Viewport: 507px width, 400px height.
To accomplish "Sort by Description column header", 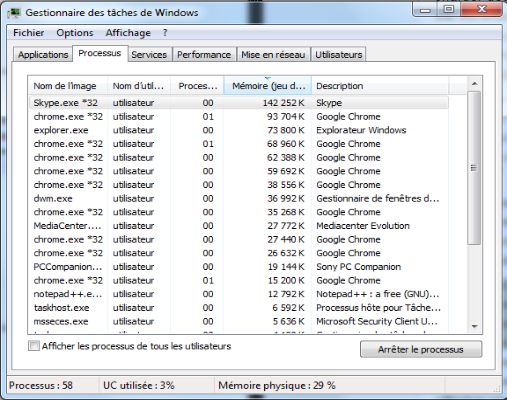I will [x=380, y=86].
